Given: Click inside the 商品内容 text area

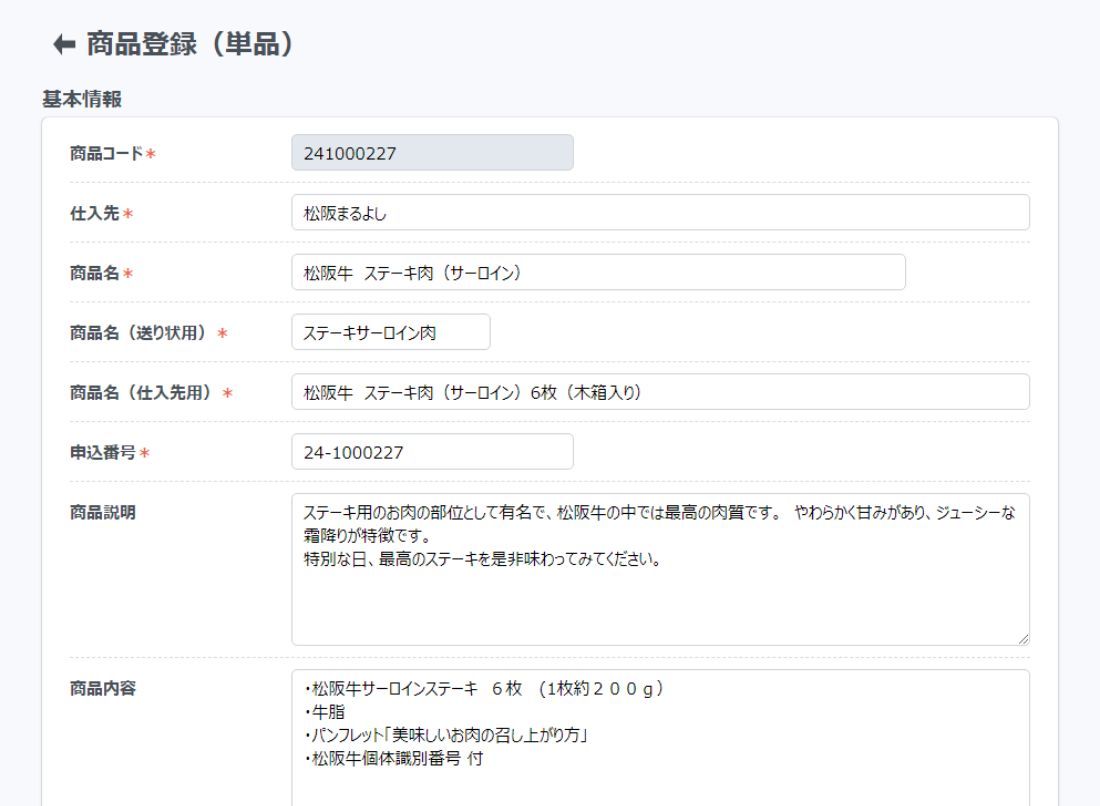Looking at the screenshot, I should (x=660, y=740).
